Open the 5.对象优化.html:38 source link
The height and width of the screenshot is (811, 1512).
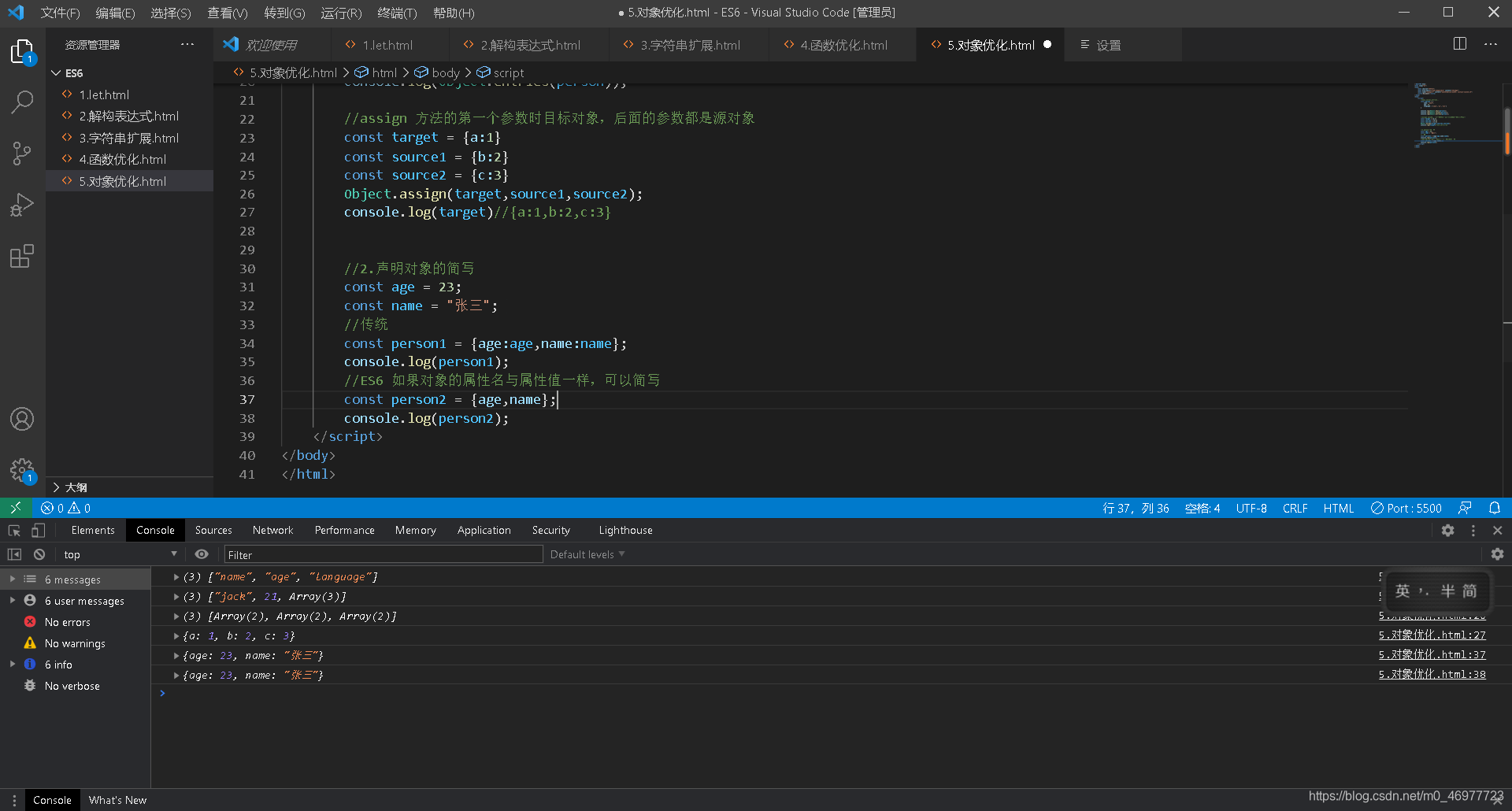(1432, 674)
